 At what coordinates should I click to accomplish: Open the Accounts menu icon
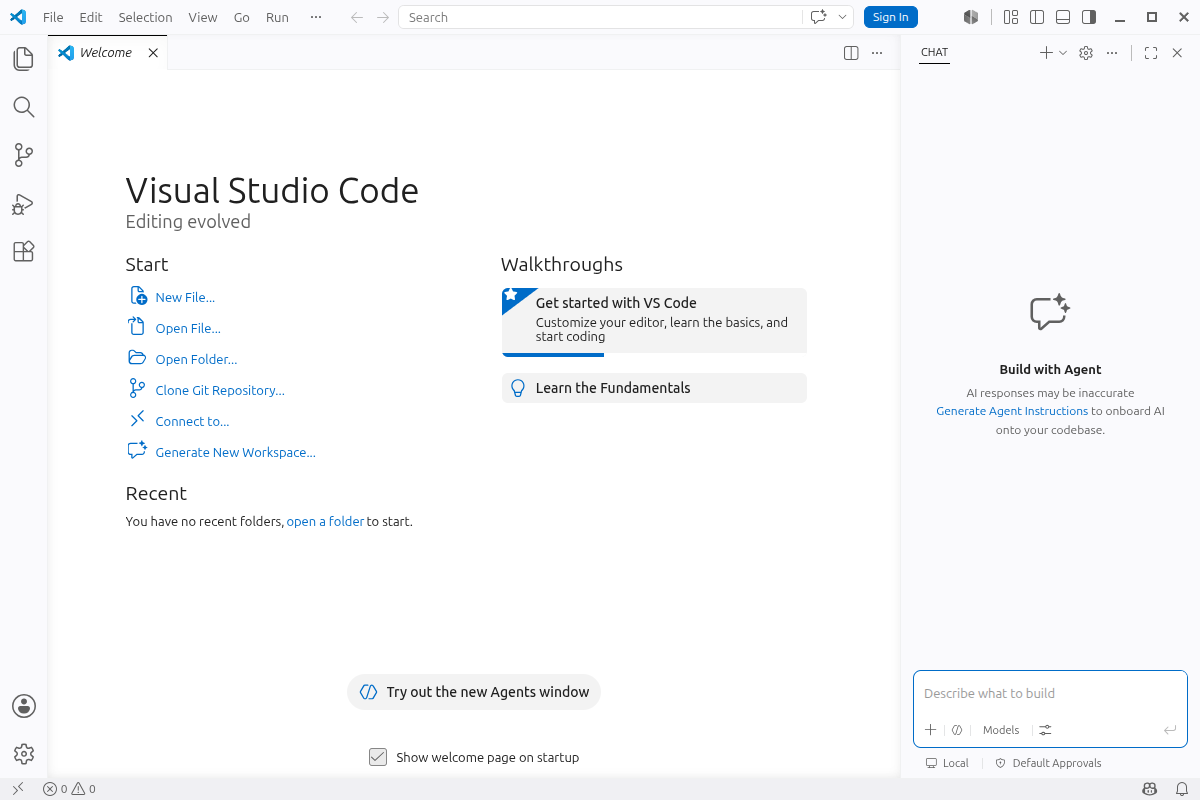24,706
